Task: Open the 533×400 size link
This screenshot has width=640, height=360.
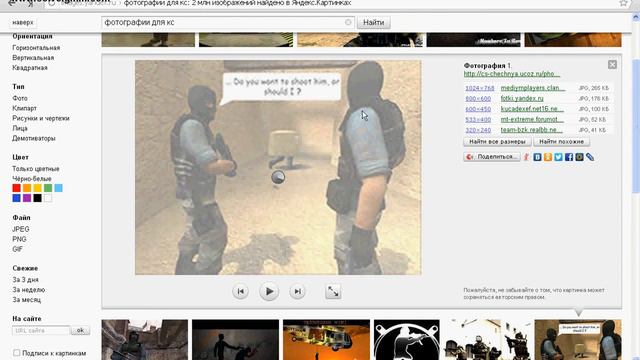Action: [x=478, y=120]
